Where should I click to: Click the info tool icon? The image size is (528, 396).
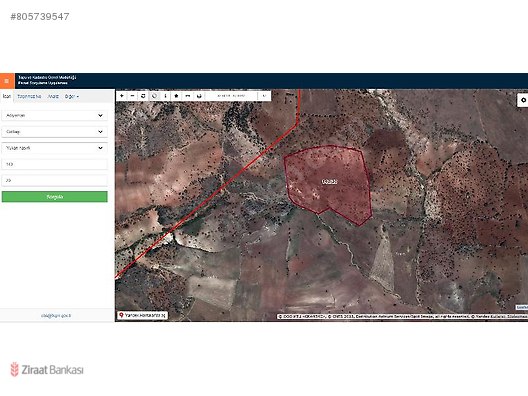(x=165, y=96)
